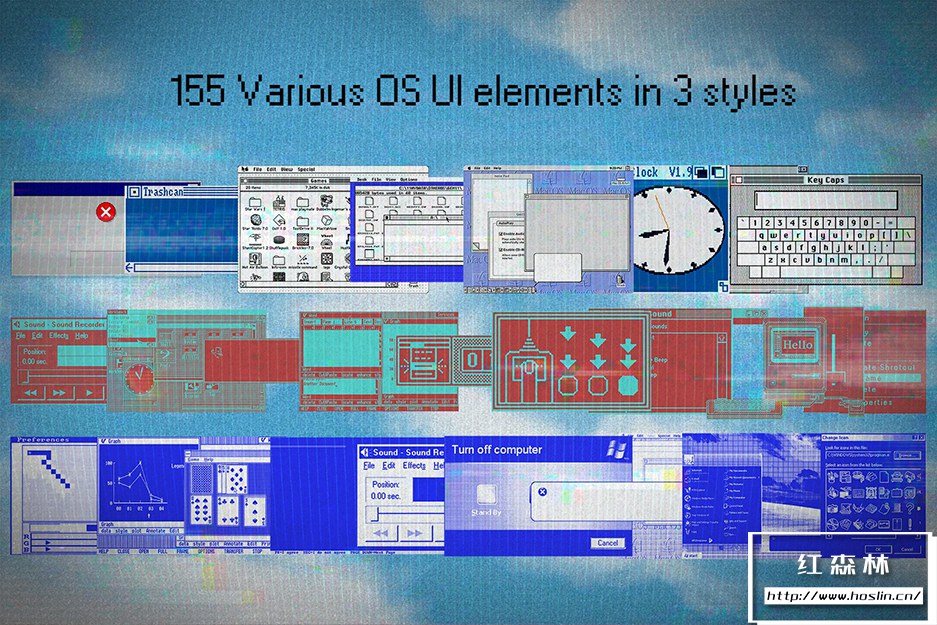
Task: Click the filled octagon in the red elevator graphic
Action: (628, 385)
